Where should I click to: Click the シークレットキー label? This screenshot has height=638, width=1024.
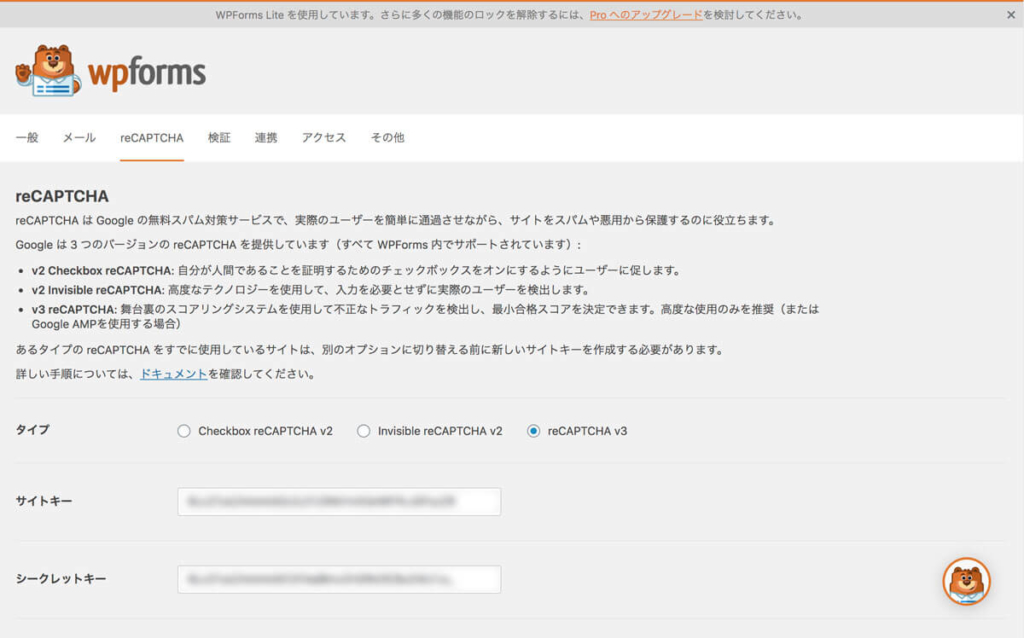[60, 579]
